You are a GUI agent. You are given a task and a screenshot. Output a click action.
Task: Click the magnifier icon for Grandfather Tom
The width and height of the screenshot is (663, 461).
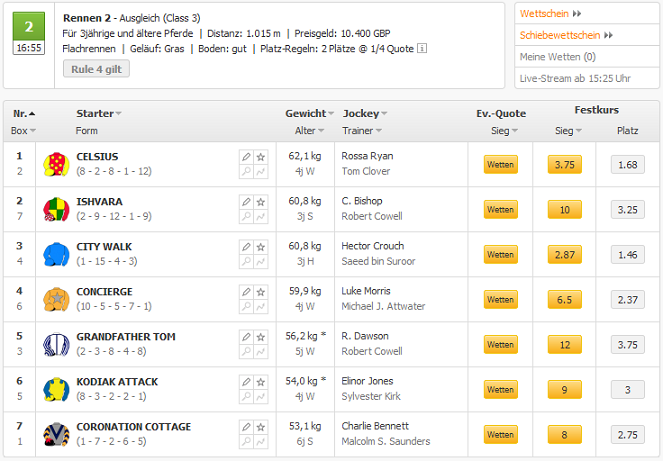coord(246,352)
